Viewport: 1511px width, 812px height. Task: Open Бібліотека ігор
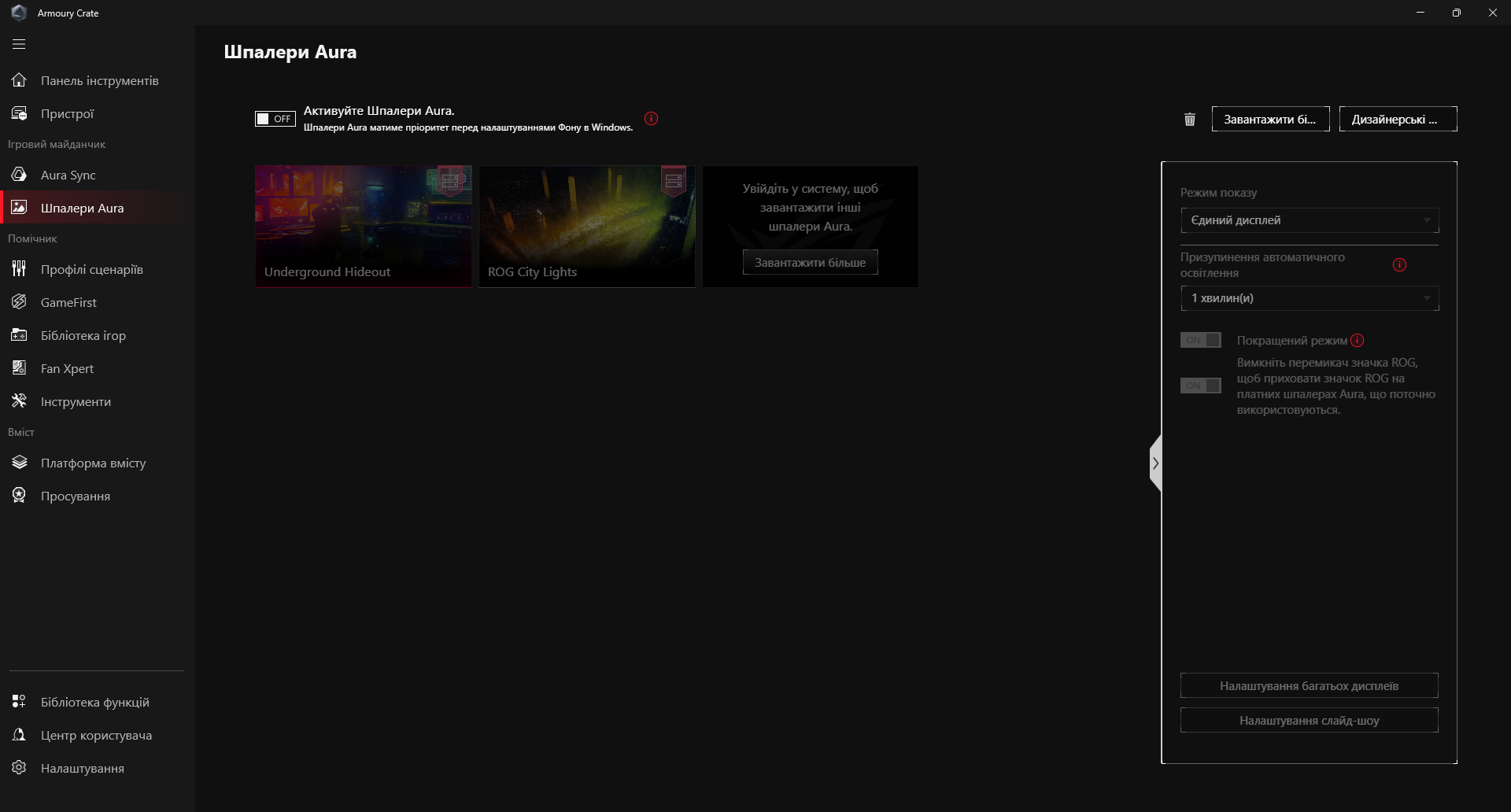click(98, 335)
